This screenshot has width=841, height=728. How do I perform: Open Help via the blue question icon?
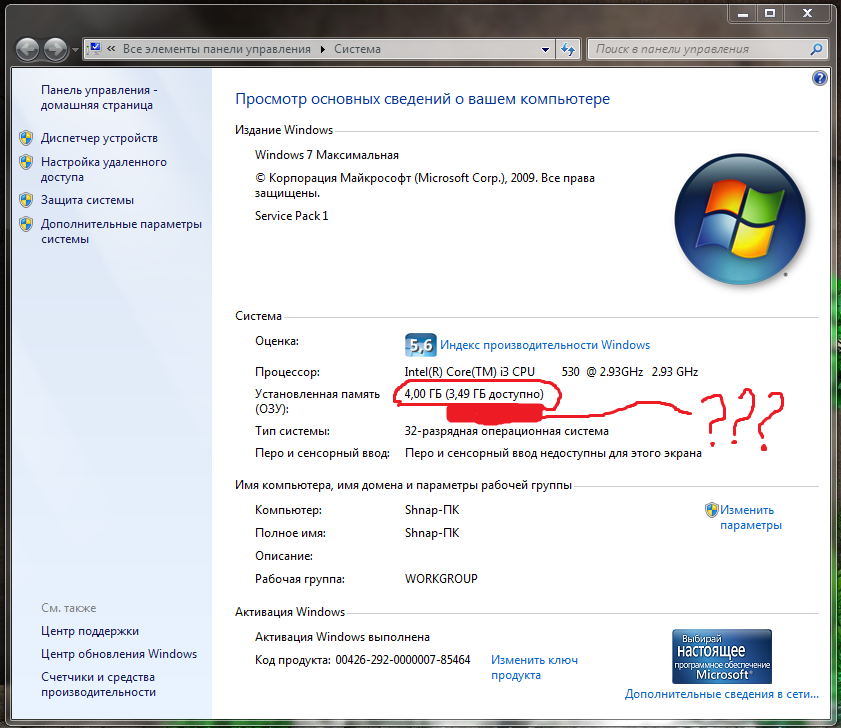click(x=820, y=78)
